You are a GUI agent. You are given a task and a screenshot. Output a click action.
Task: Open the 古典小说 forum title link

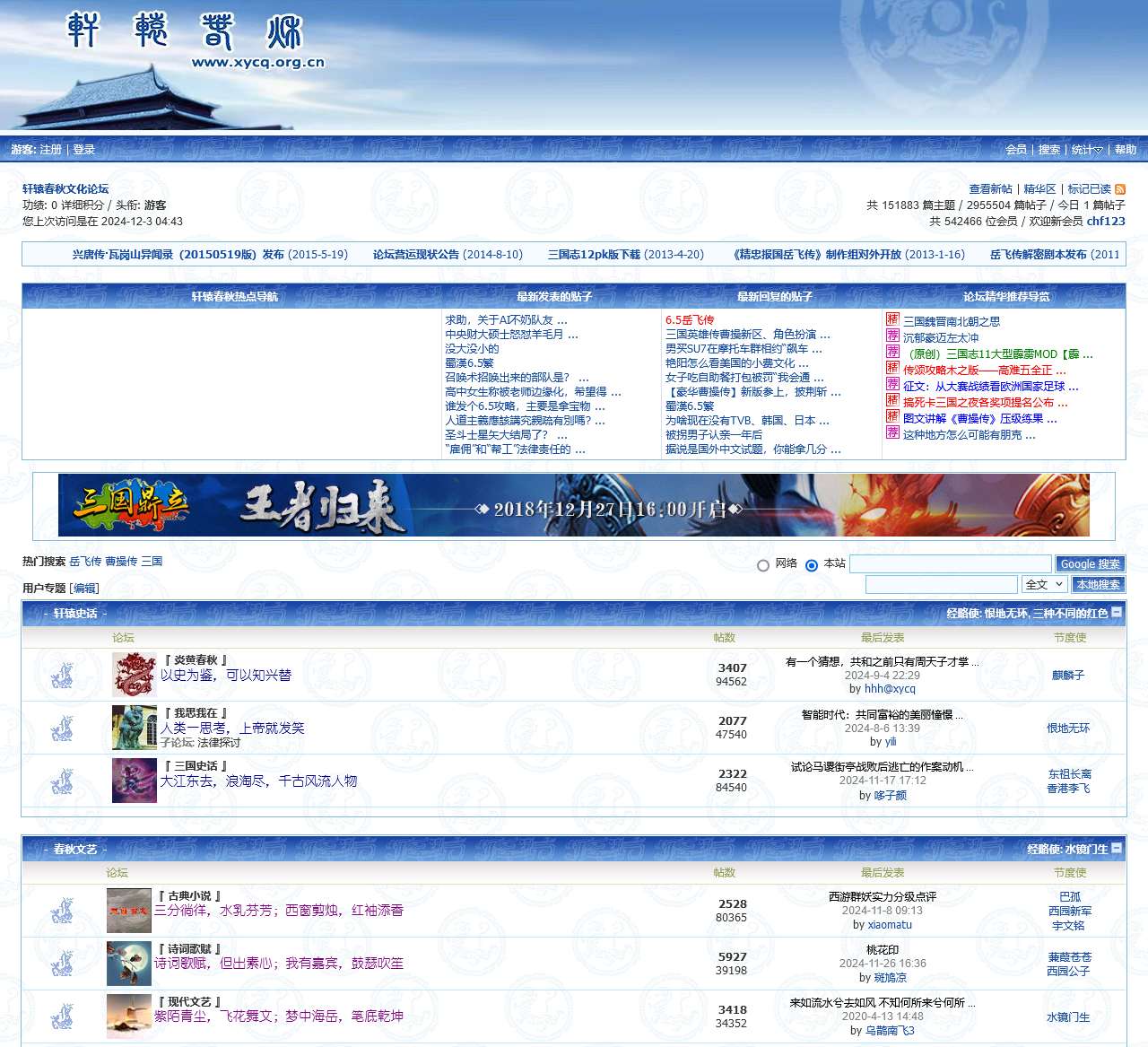(189, 896)
